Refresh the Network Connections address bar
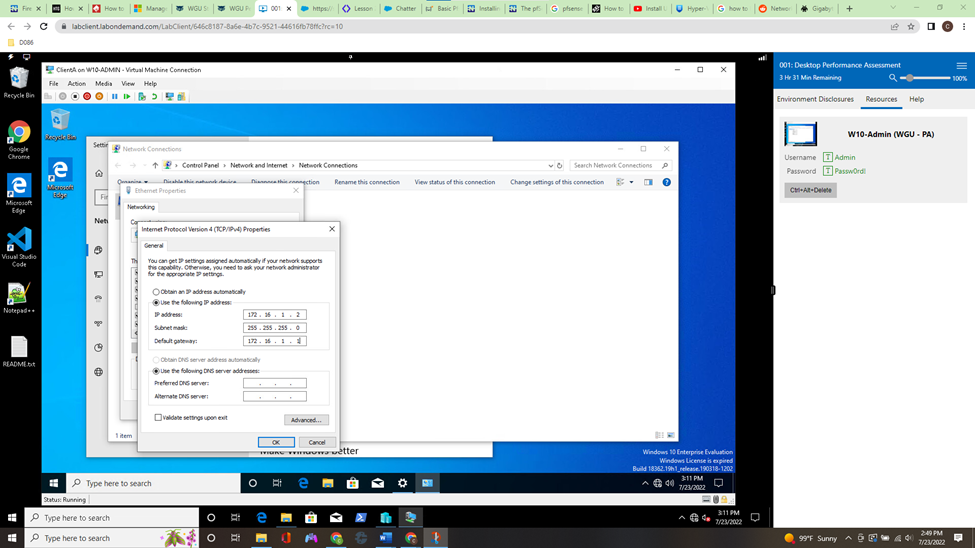The width and height of the screenshot is (975, 548). click(x=560, y=165)
